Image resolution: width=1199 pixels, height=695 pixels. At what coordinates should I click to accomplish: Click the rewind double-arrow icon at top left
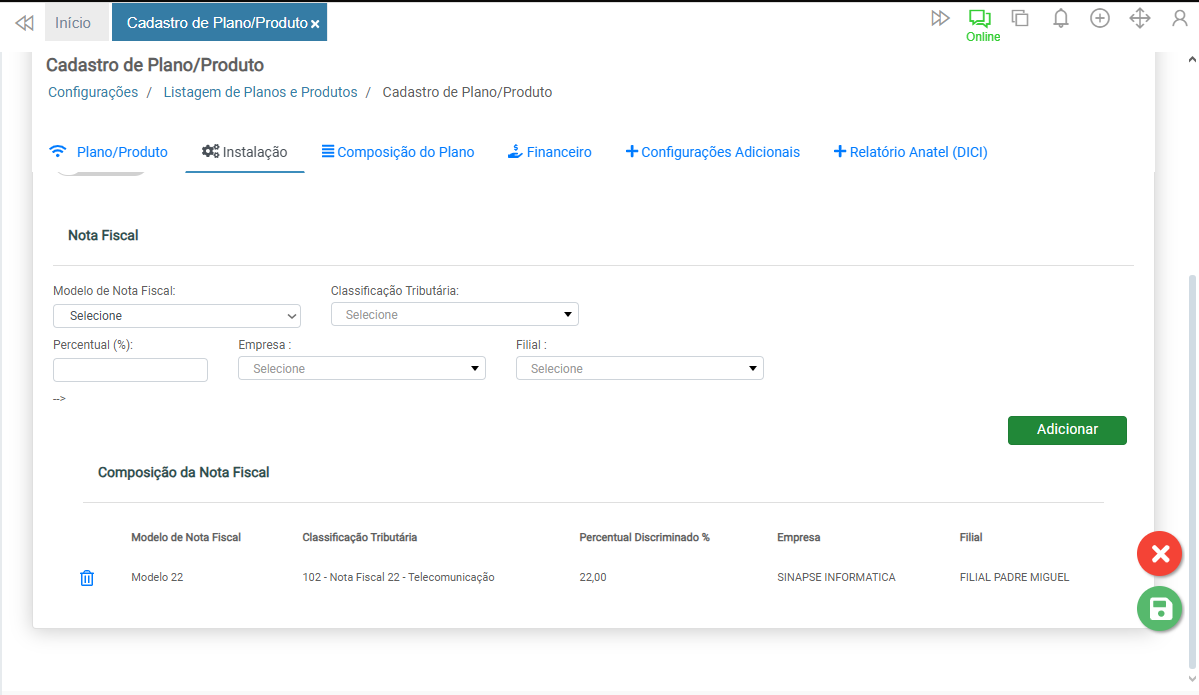click(24, 23)
